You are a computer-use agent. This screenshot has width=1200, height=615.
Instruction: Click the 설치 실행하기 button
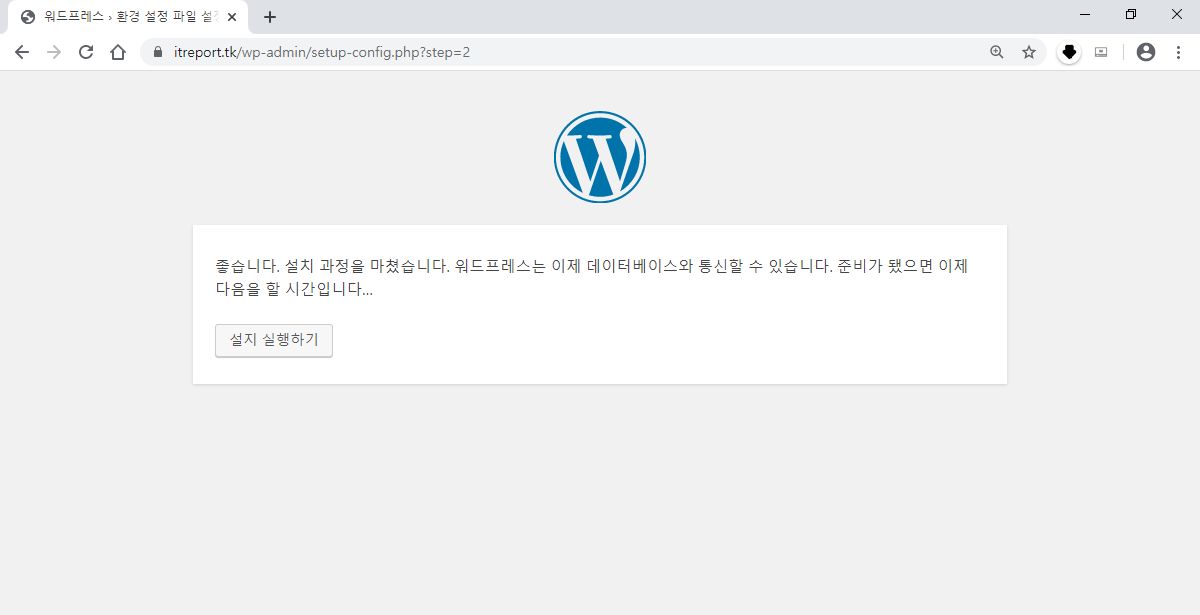[274, 340]
